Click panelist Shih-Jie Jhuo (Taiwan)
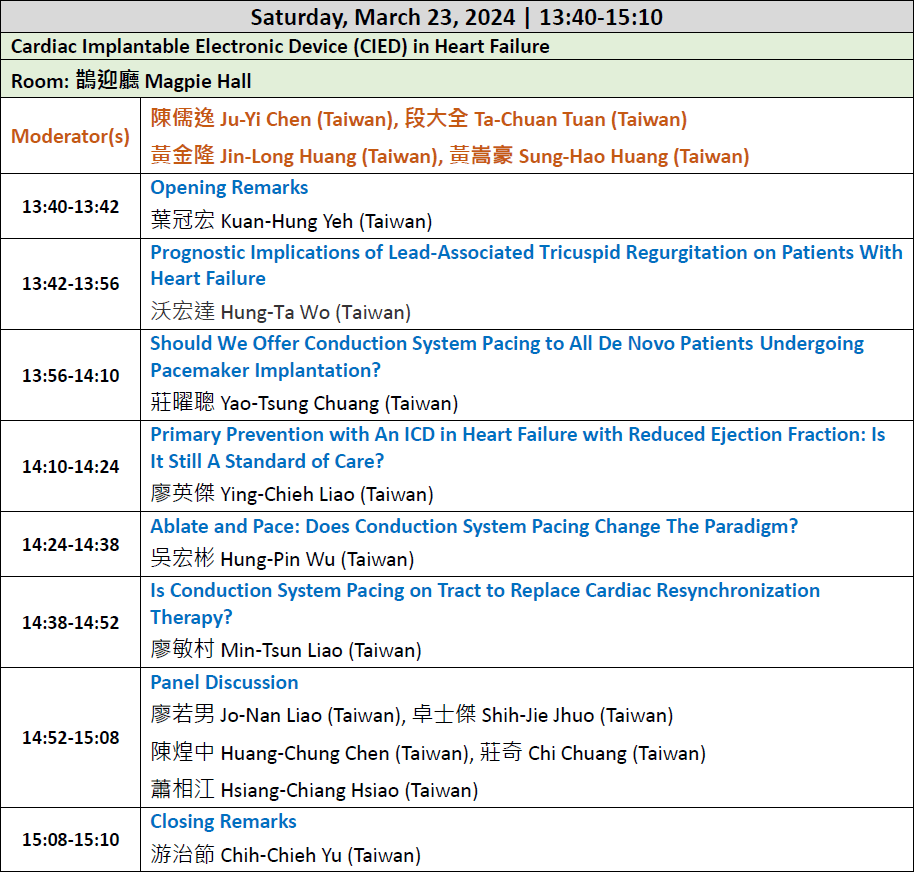 pyautogui.click(x=543, y=715)
